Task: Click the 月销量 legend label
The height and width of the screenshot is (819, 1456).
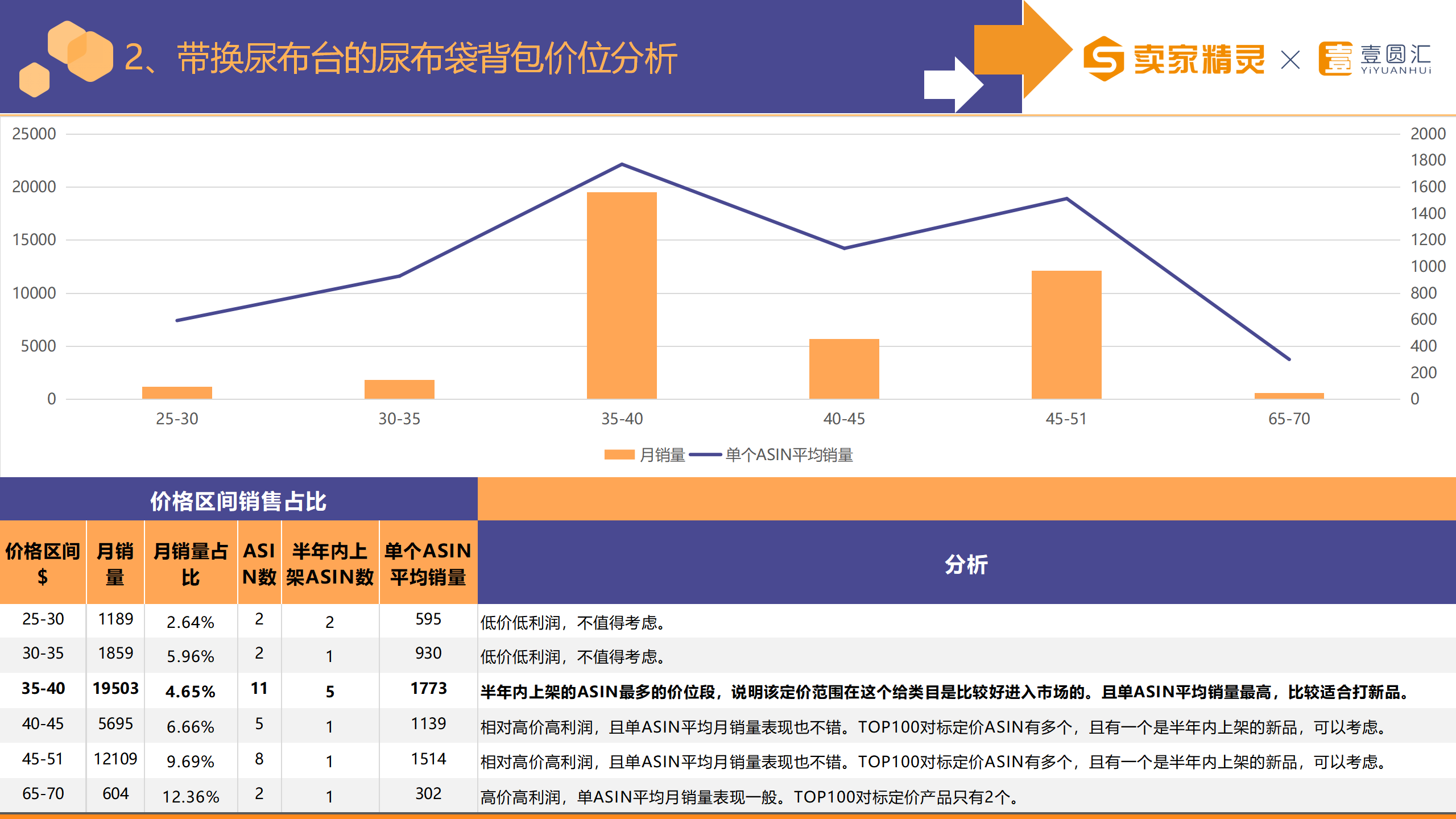Action: click(662, 454)
